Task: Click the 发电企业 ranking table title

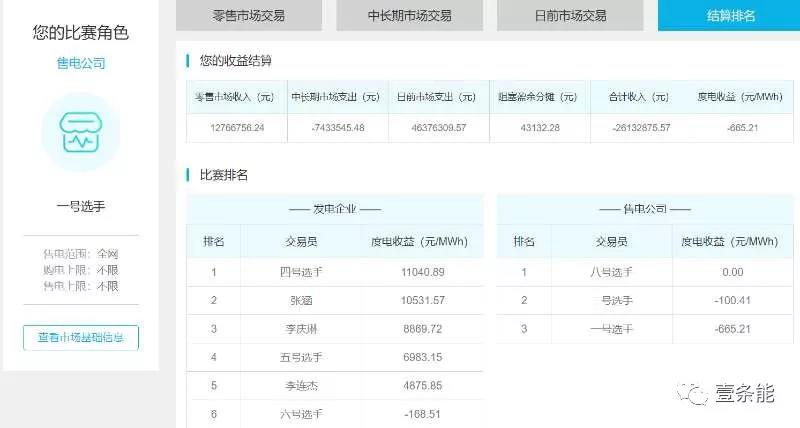Action: (335, 209)
